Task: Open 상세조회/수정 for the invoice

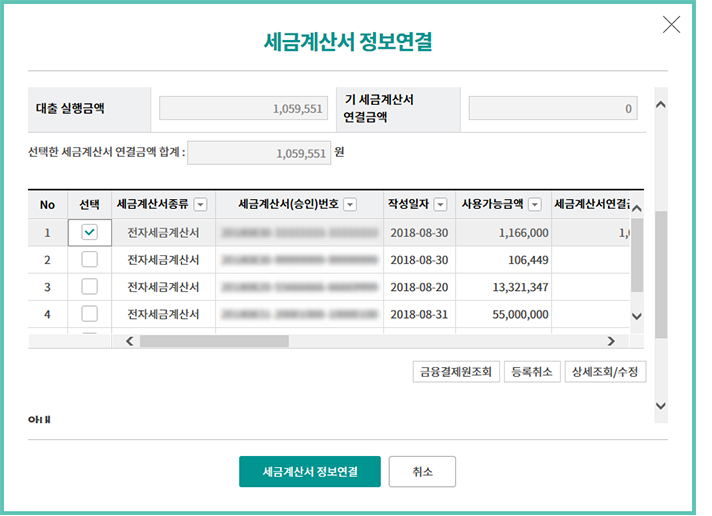Action: [x=606, y=372]
